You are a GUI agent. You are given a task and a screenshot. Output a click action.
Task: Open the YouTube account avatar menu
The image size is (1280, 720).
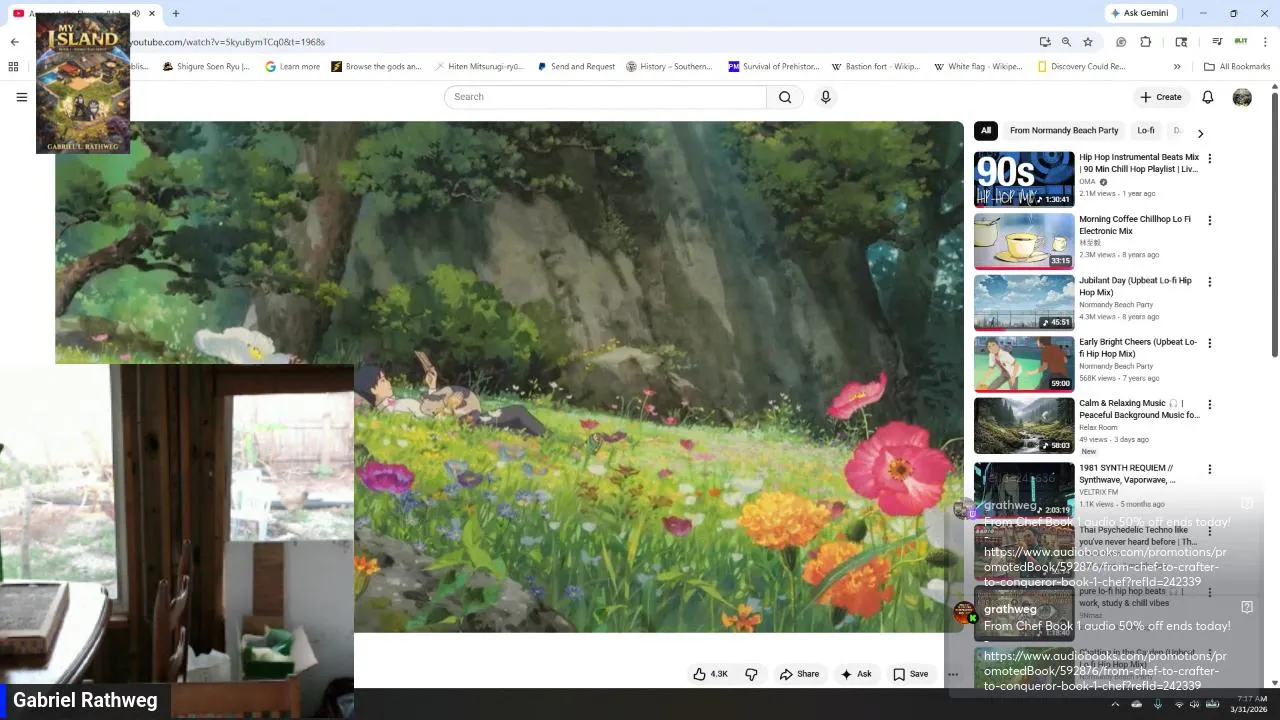1242,97
